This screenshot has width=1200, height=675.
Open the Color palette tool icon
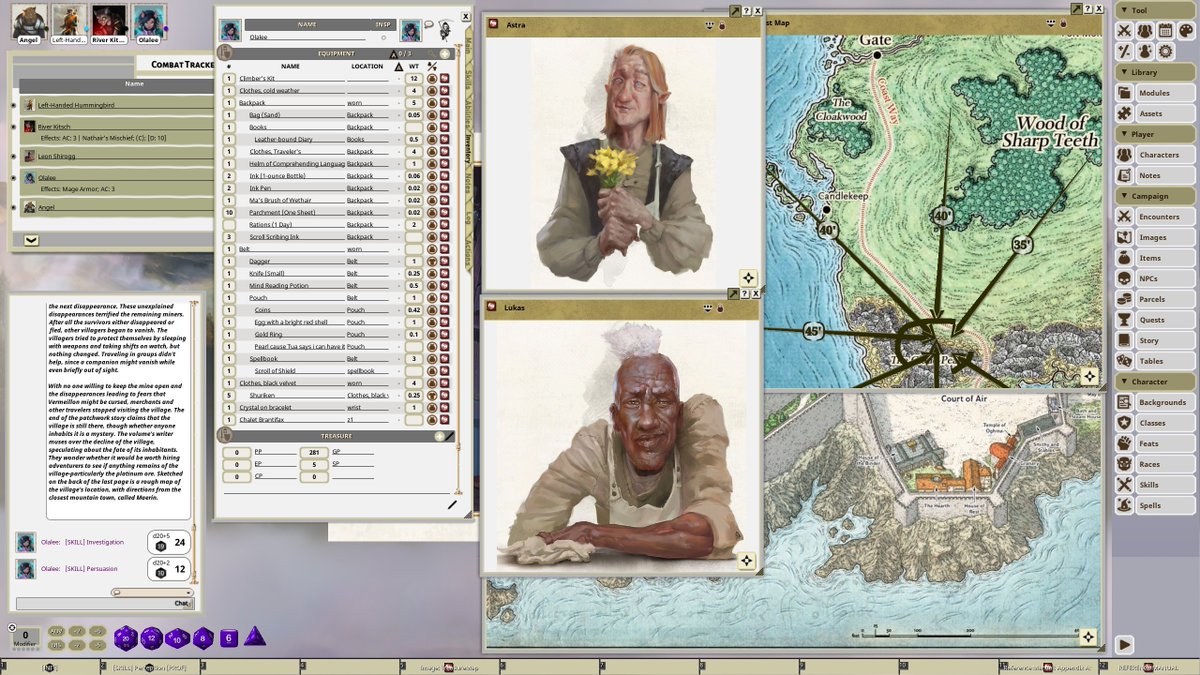[x=1186, y=30]
